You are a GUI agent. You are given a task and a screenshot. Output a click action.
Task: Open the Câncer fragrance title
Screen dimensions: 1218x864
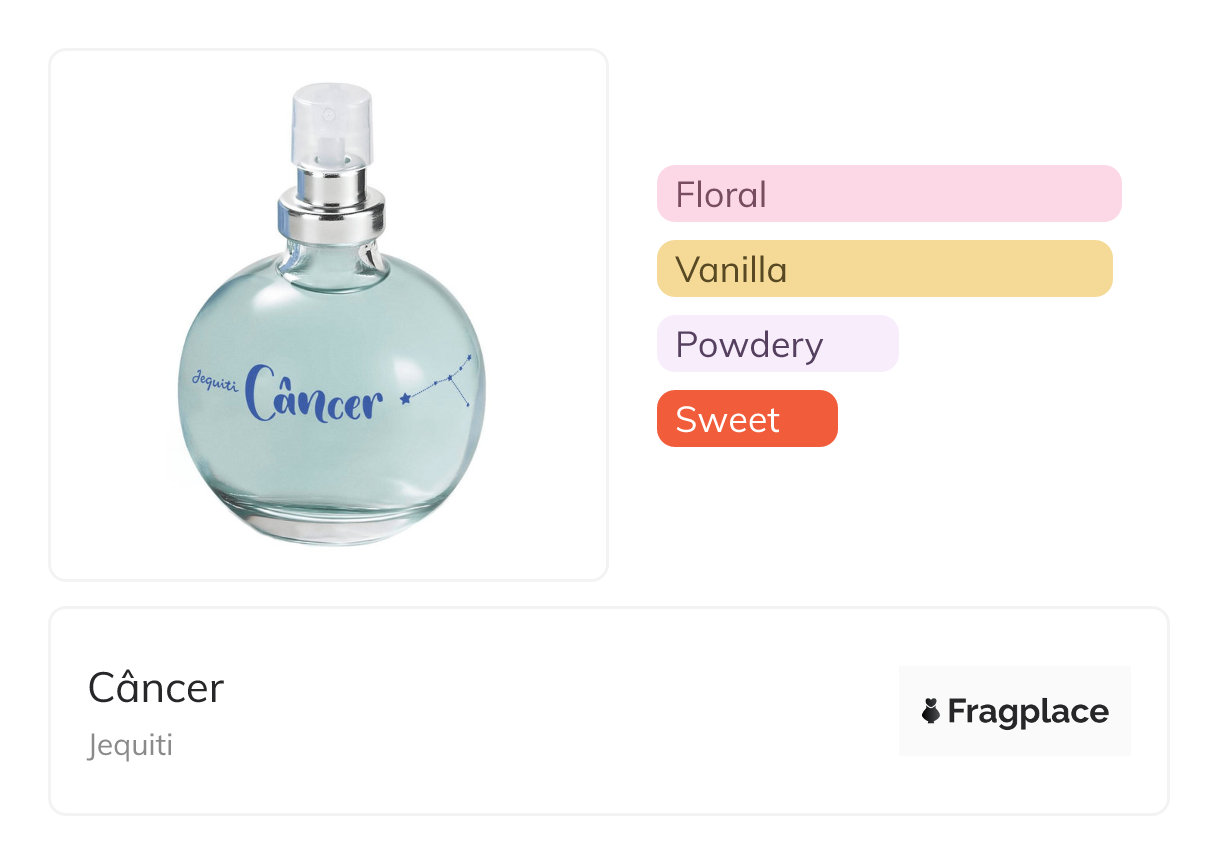[x=156, y=688]
